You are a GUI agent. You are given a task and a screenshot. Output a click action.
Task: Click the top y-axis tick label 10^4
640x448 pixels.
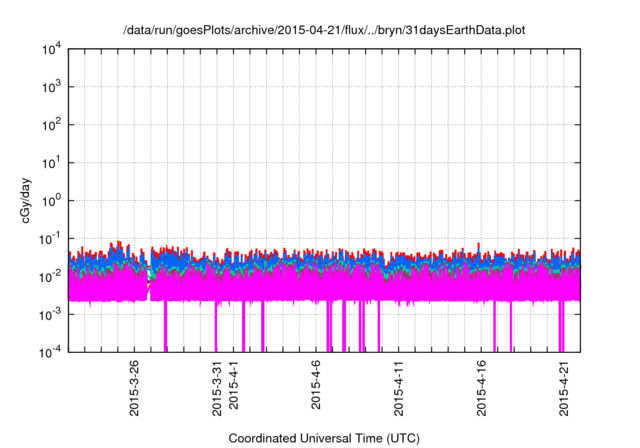[x=53, y=49]
